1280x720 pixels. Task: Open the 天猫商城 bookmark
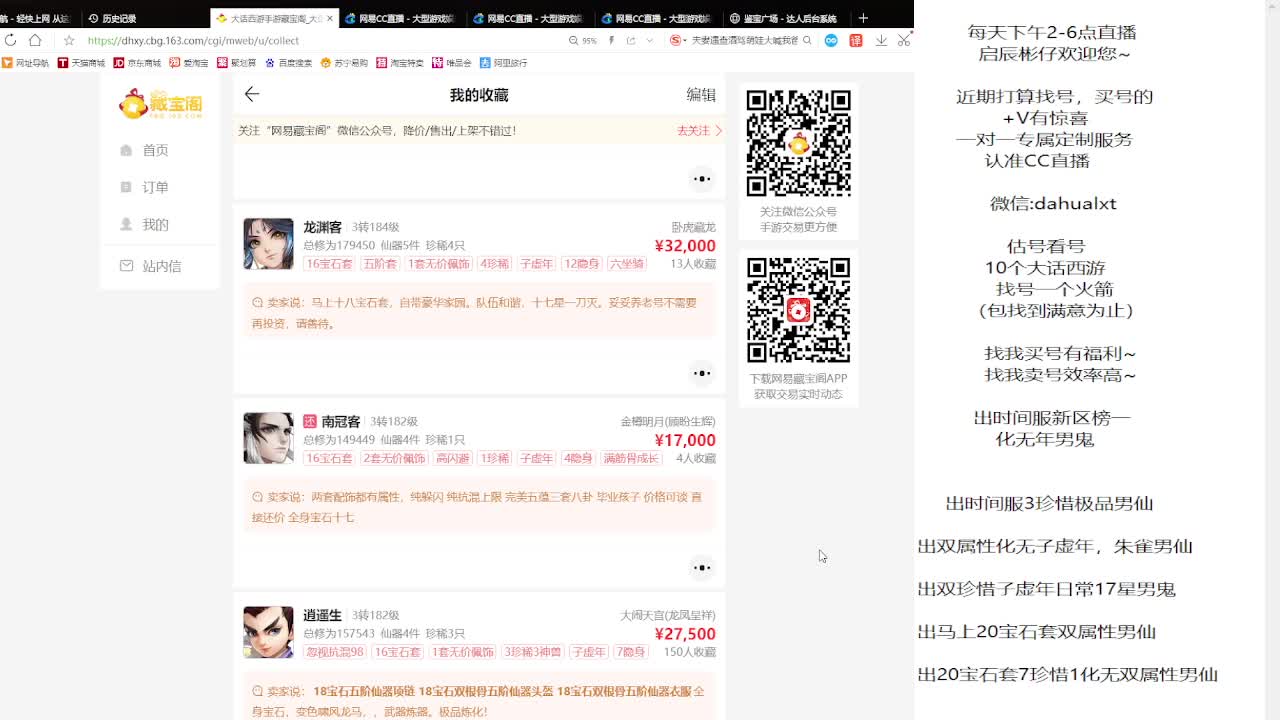tap(81, 62)
